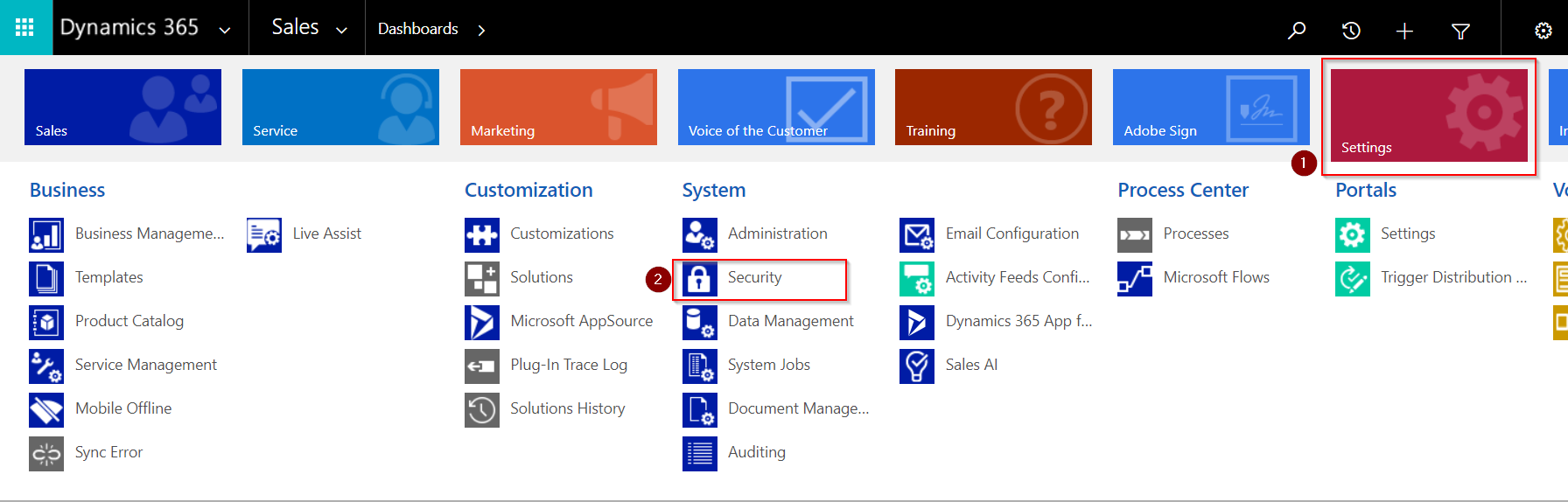Expand the Sales app dropdown chevron
Screen dimensions: 1568x502
coord(341,30)
